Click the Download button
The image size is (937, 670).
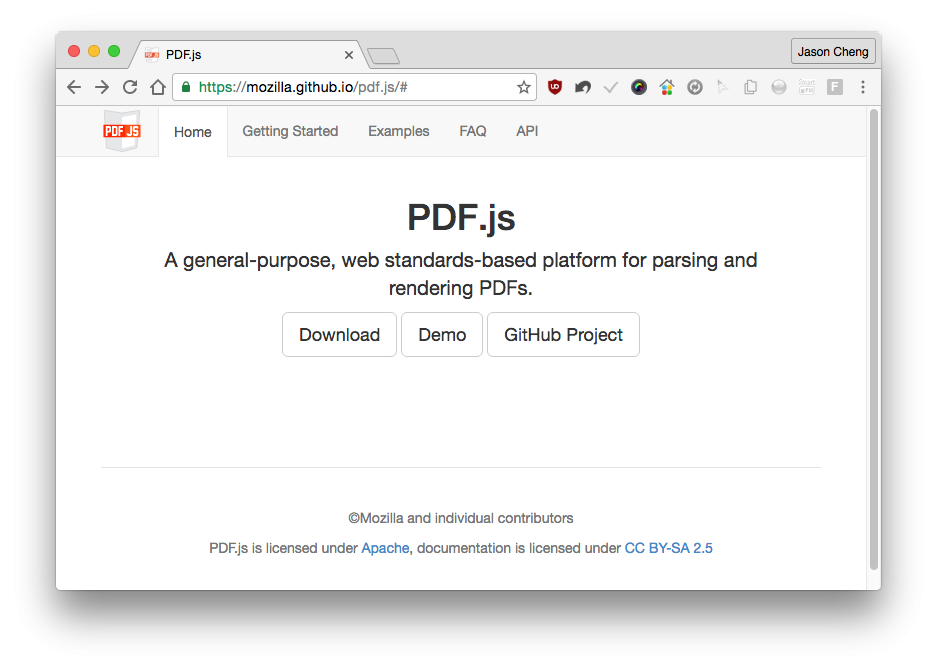[x=339, y=335]
